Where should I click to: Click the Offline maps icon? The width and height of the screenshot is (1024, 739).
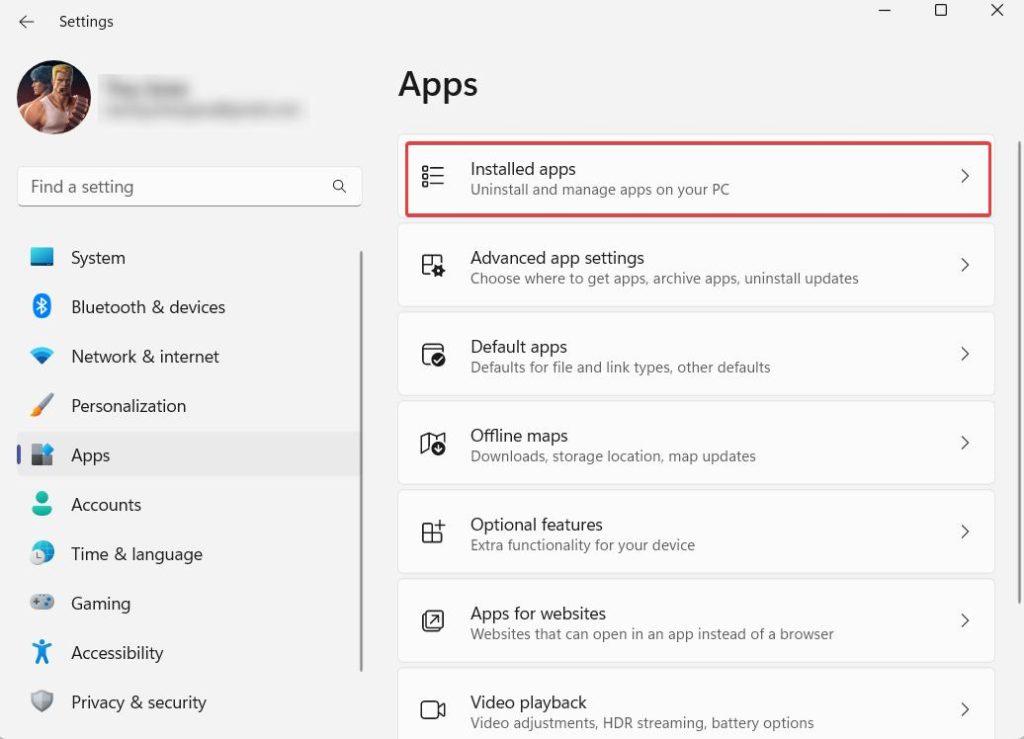[x=433, y=443]
